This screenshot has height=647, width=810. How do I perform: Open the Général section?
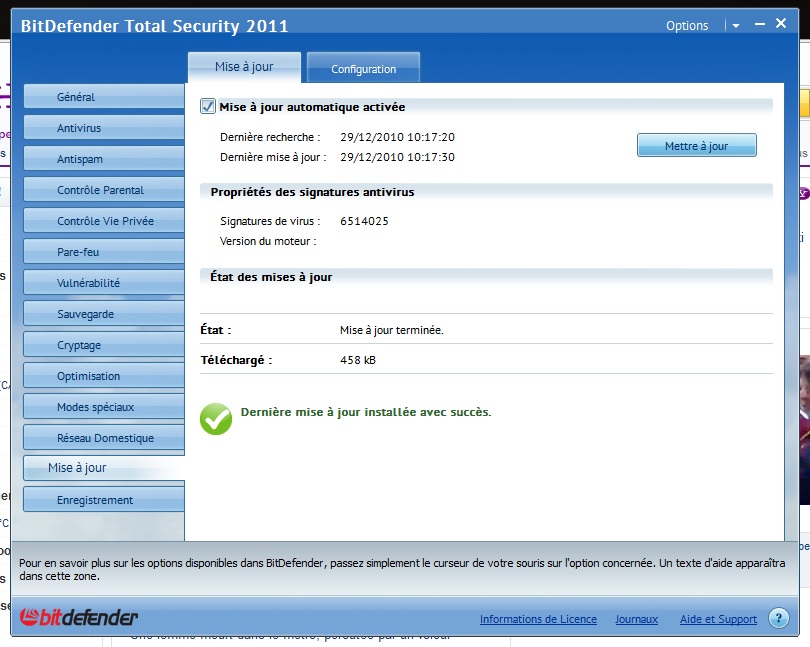point(104,97)
